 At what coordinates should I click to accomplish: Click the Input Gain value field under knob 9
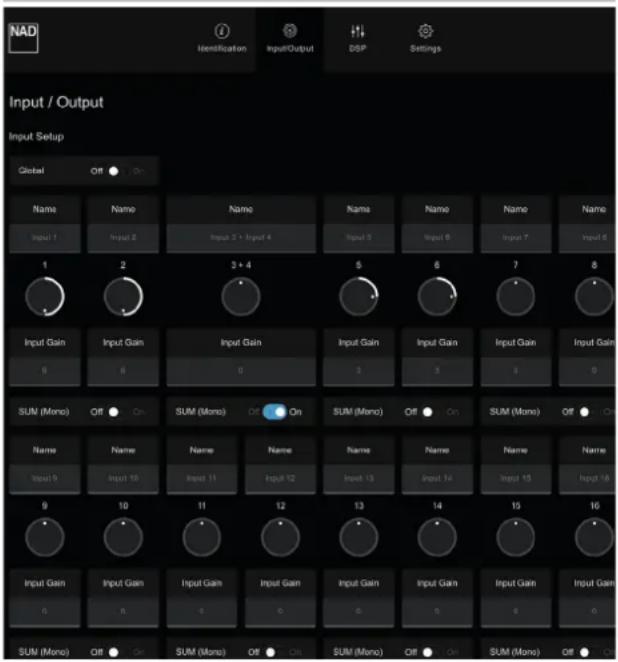pos(45,612)
